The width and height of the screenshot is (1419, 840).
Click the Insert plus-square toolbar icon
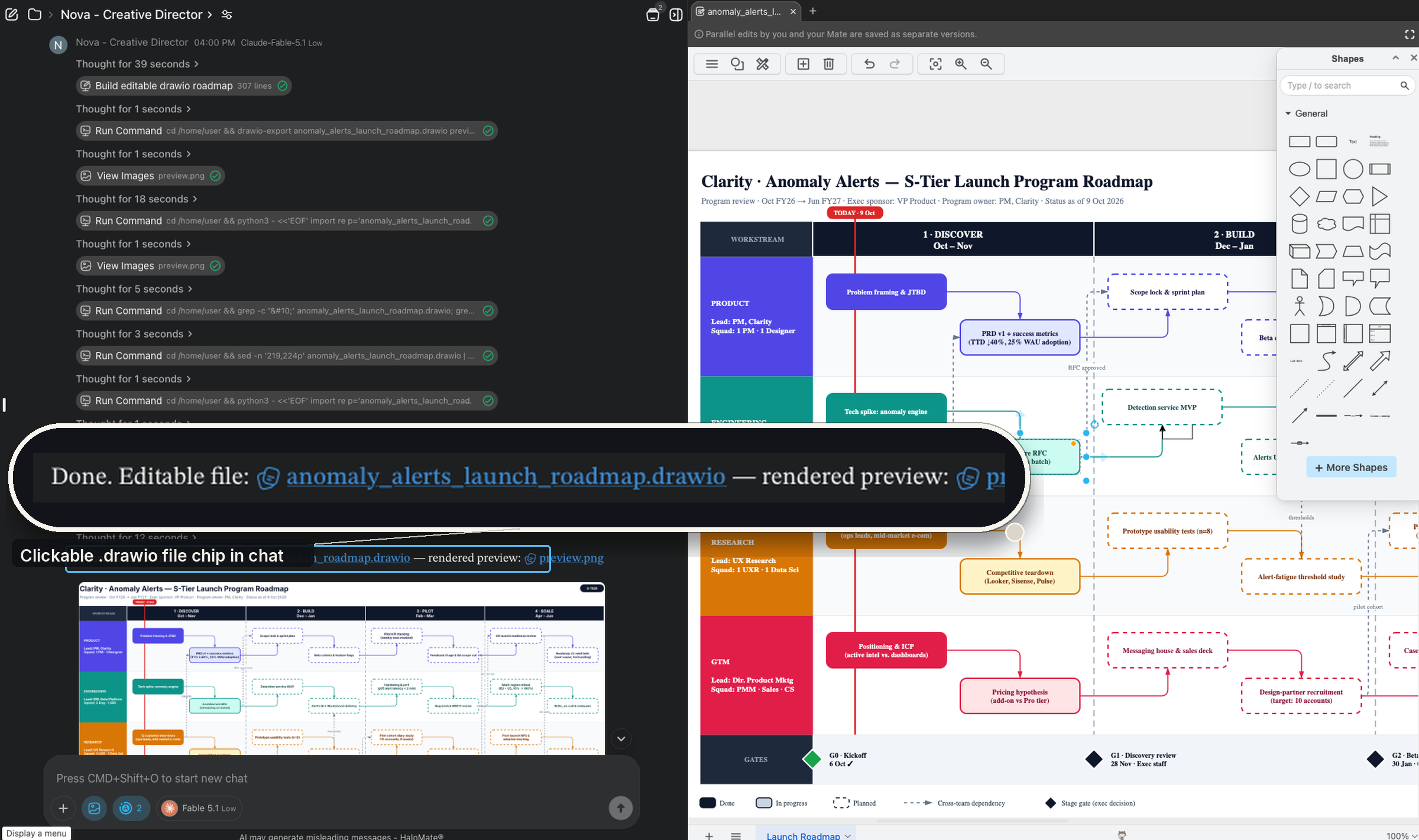804,64
